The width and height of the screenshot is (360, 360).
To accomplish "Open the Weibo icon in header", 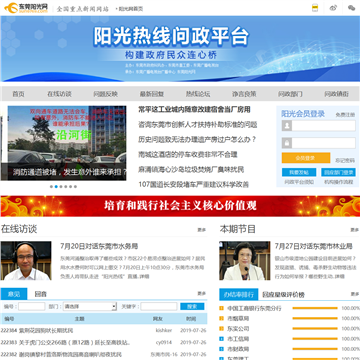I will point(333,8).
